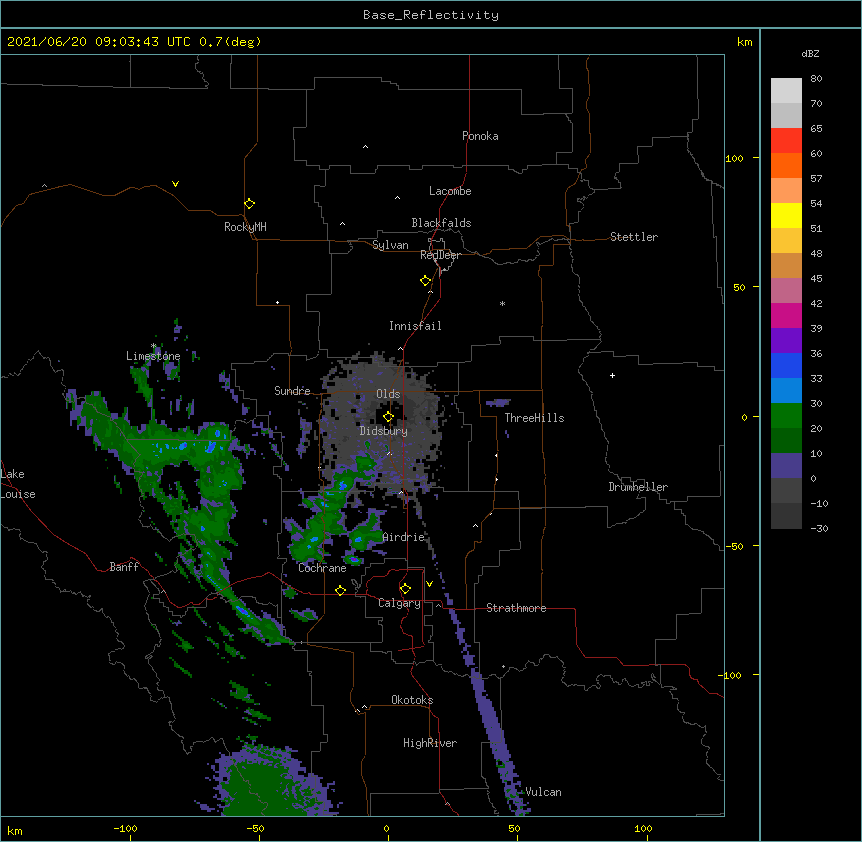Click the white asterisk marker east of Innisfail

pyautogui.click(x=502, y=303)
